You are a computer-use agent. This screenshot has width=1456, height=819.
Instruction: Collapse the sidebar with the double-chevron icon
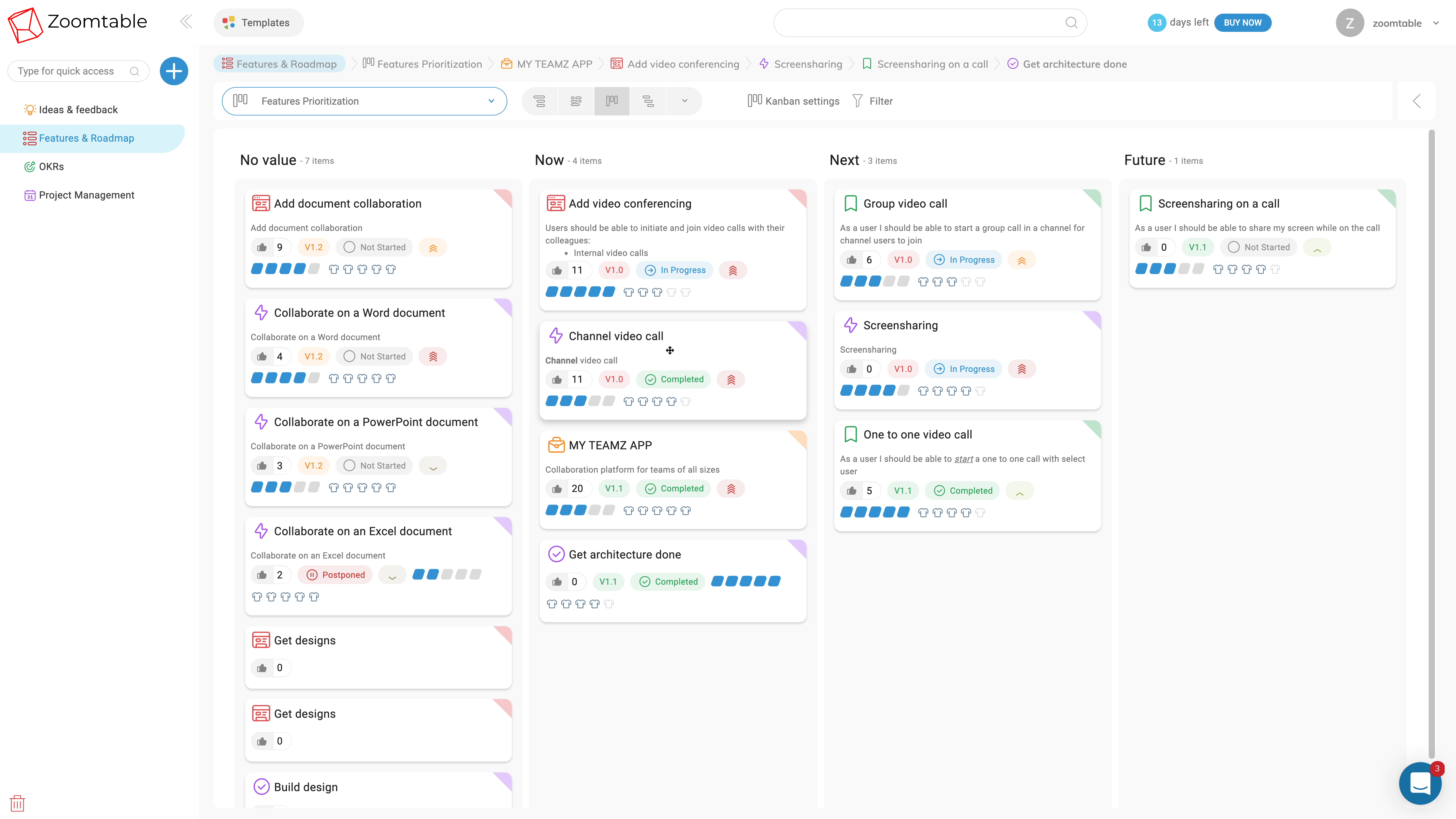coord(186,22)
